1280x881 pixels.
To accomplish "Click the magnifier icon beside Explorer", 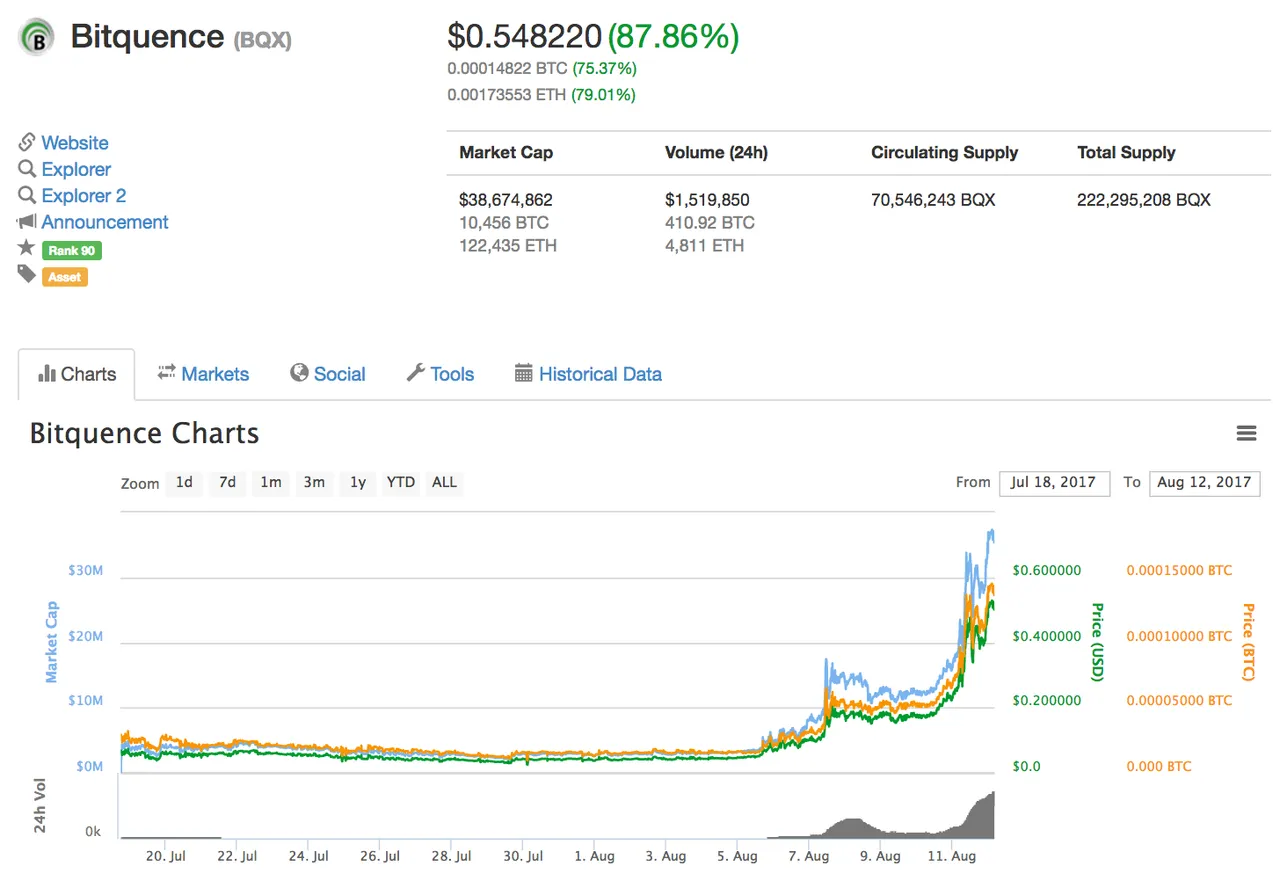I will [27, 169].
